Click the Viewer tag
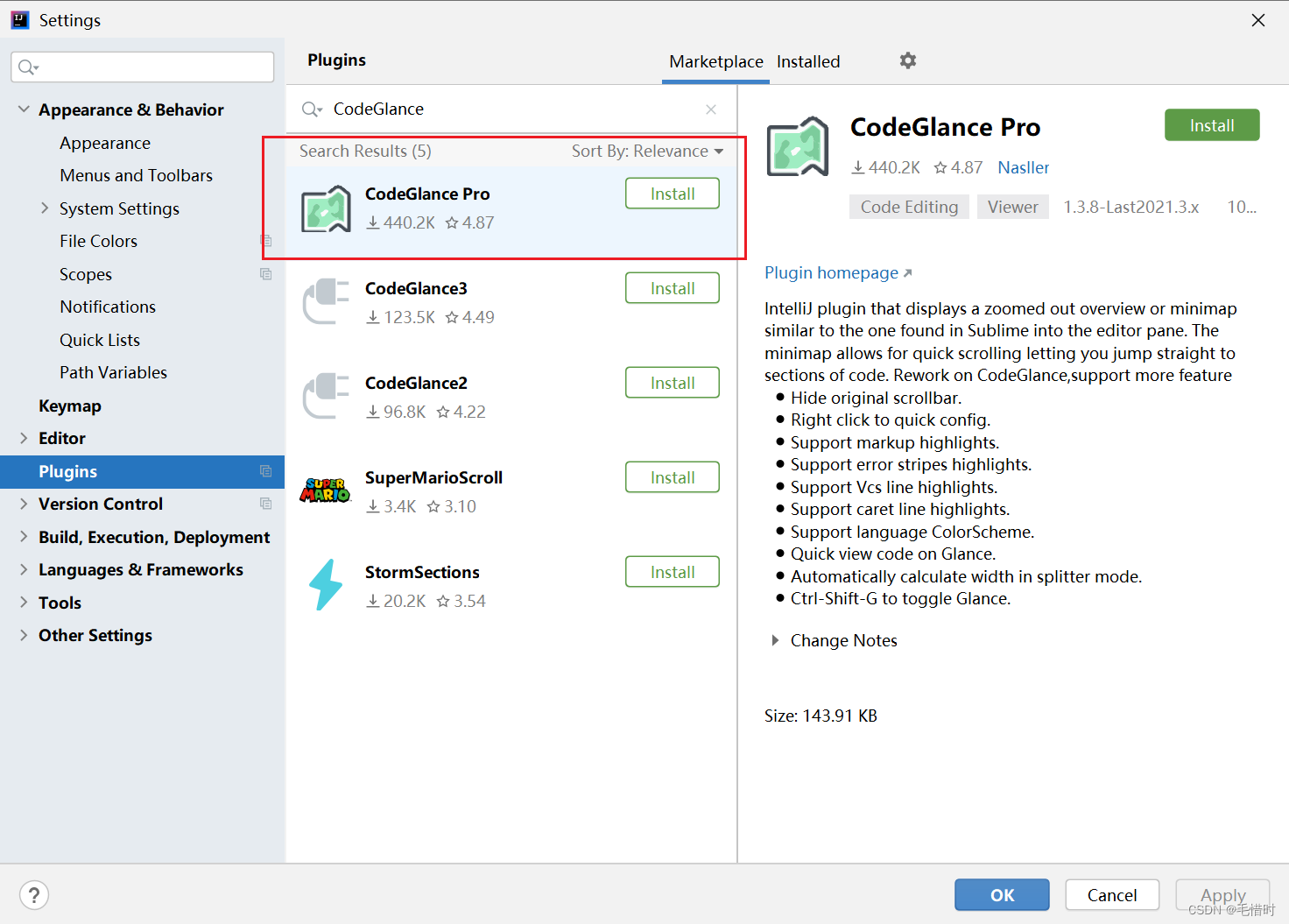The height and width of the screenshot is (924, 1289). tap(1013, 207)
